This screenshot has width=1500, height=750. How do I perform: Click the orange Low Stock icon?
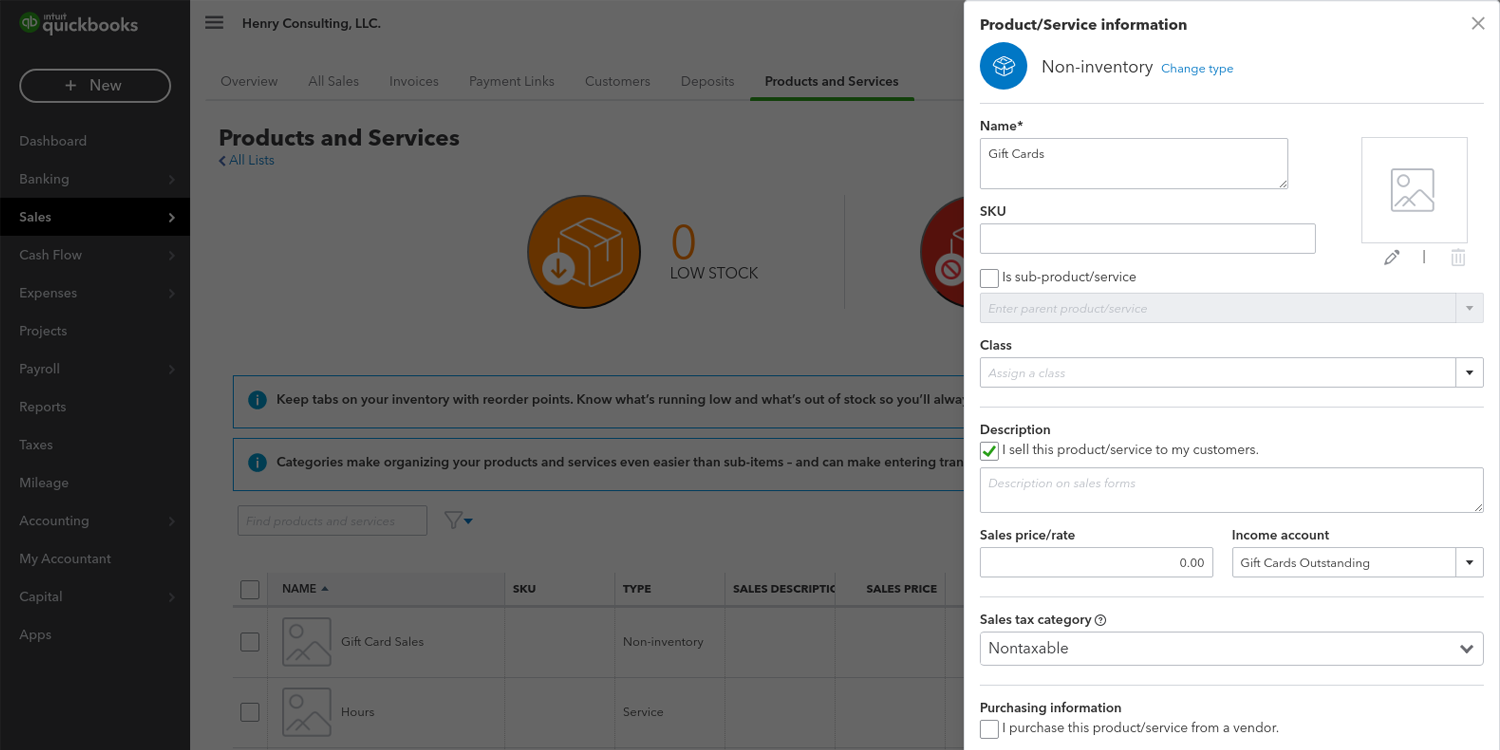583,252
